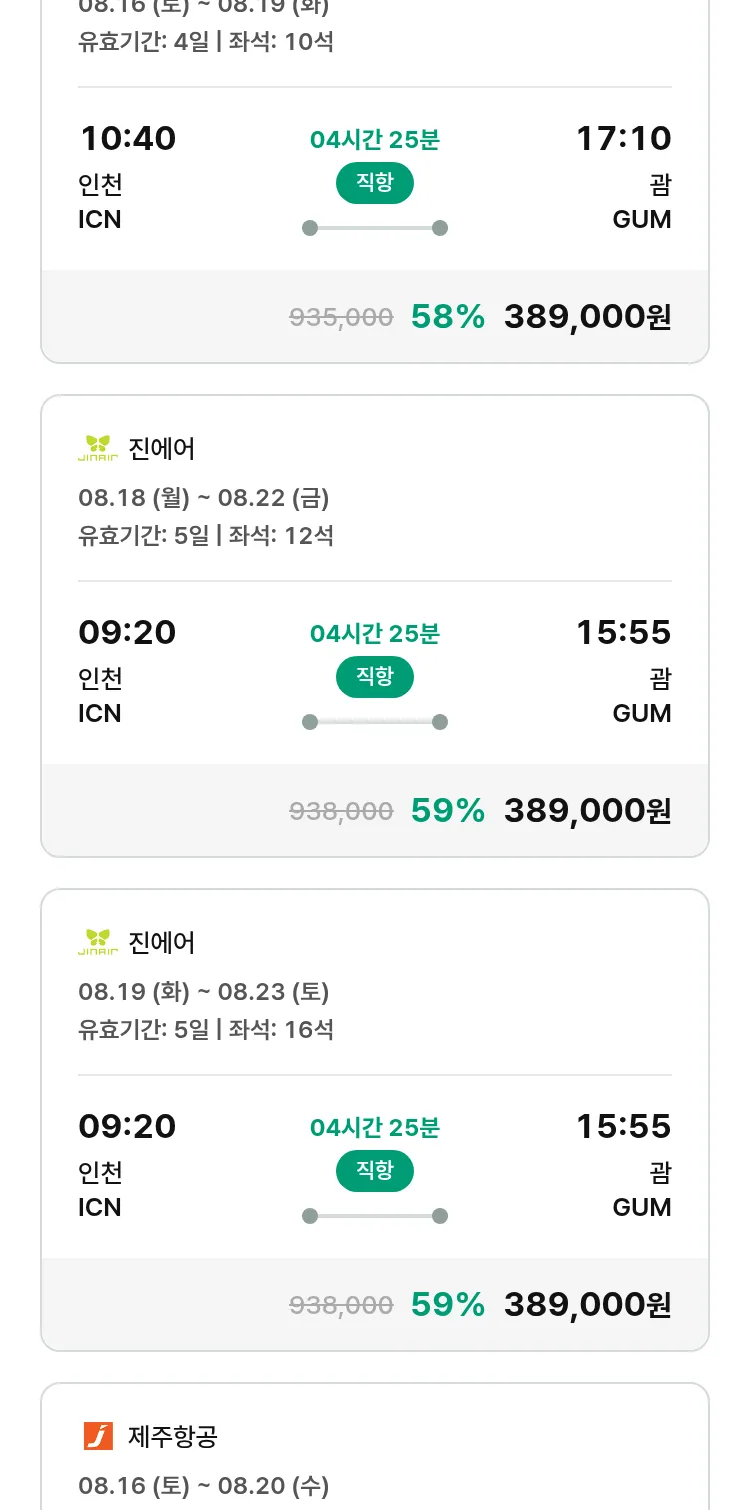Screen dimensions: 750x1510
Task: Click 직항 badge on 08.19 flight card
Action: tap(375, 1171)
